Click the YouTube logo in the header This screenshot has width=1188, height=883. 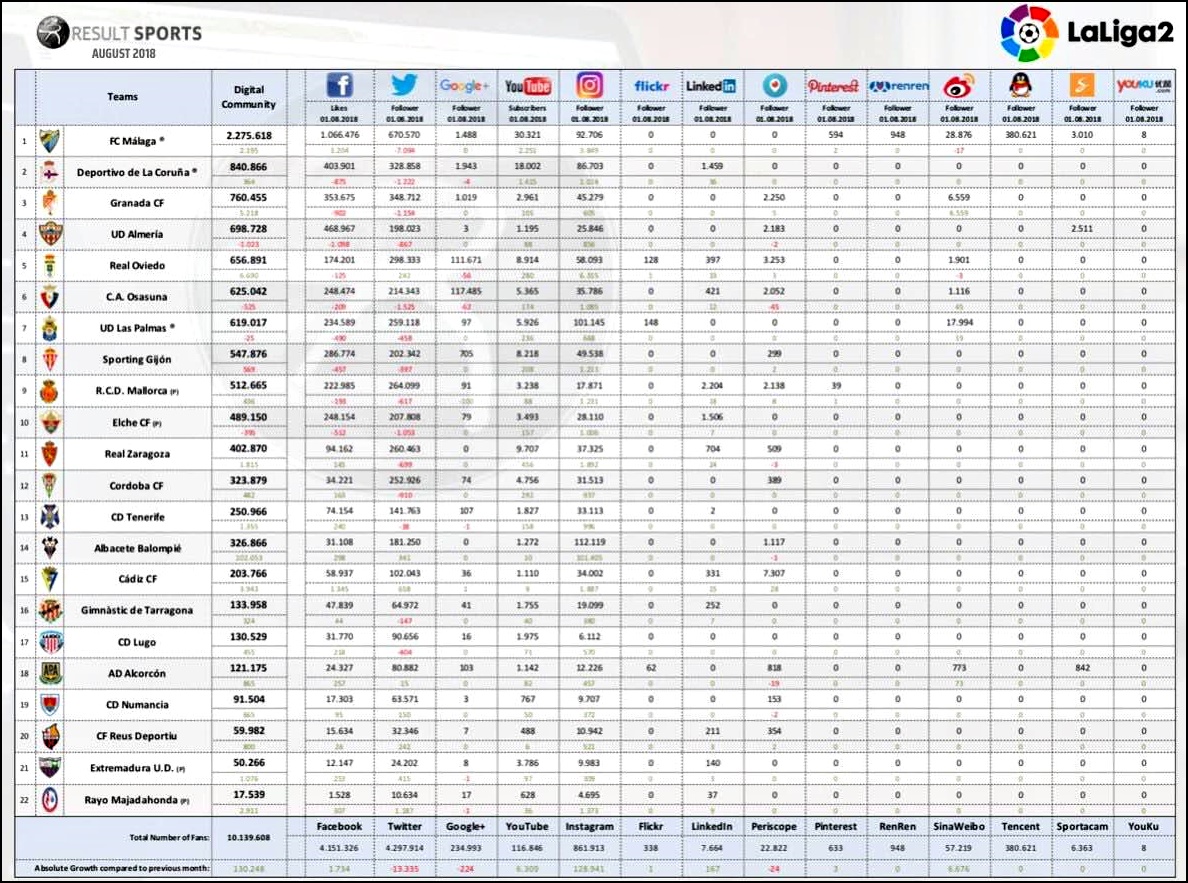pos(528,86)
